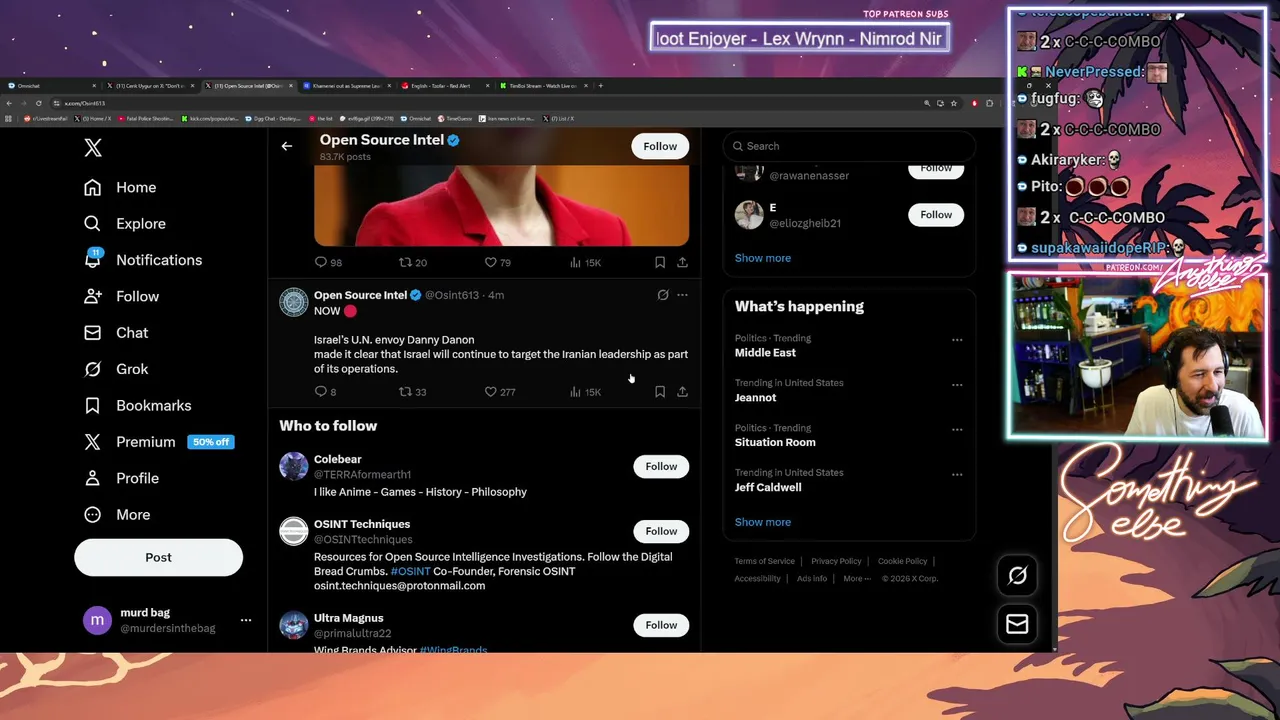Click the Post button
Viewport: 1280px width, 720px height.
tap(158, 557)
